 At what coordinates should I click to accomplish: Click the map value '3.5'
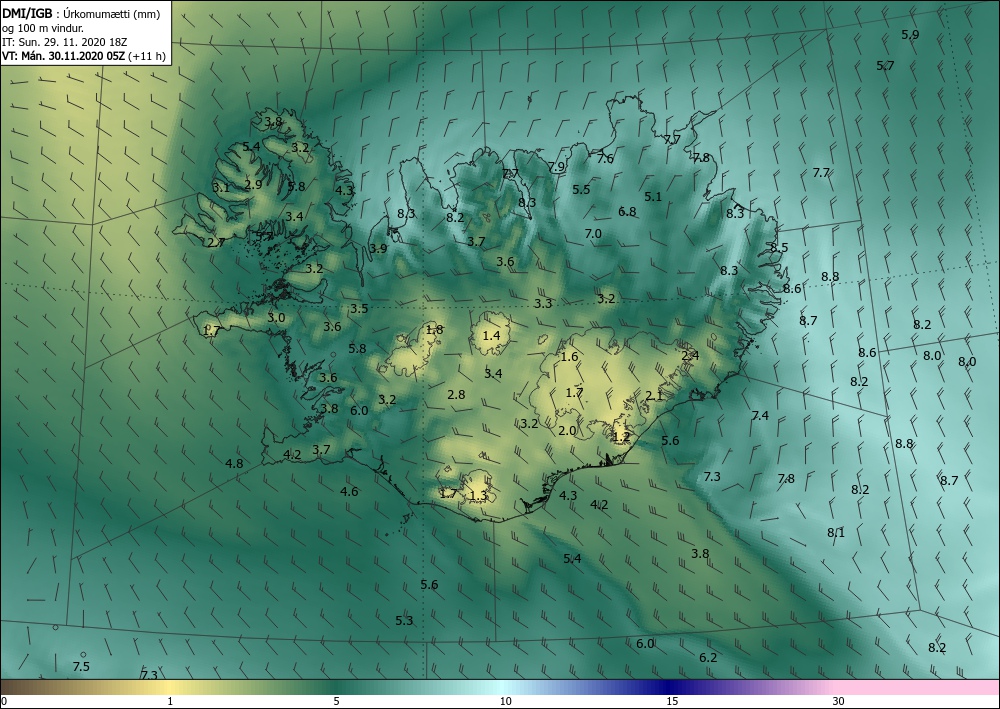(359, 309)
